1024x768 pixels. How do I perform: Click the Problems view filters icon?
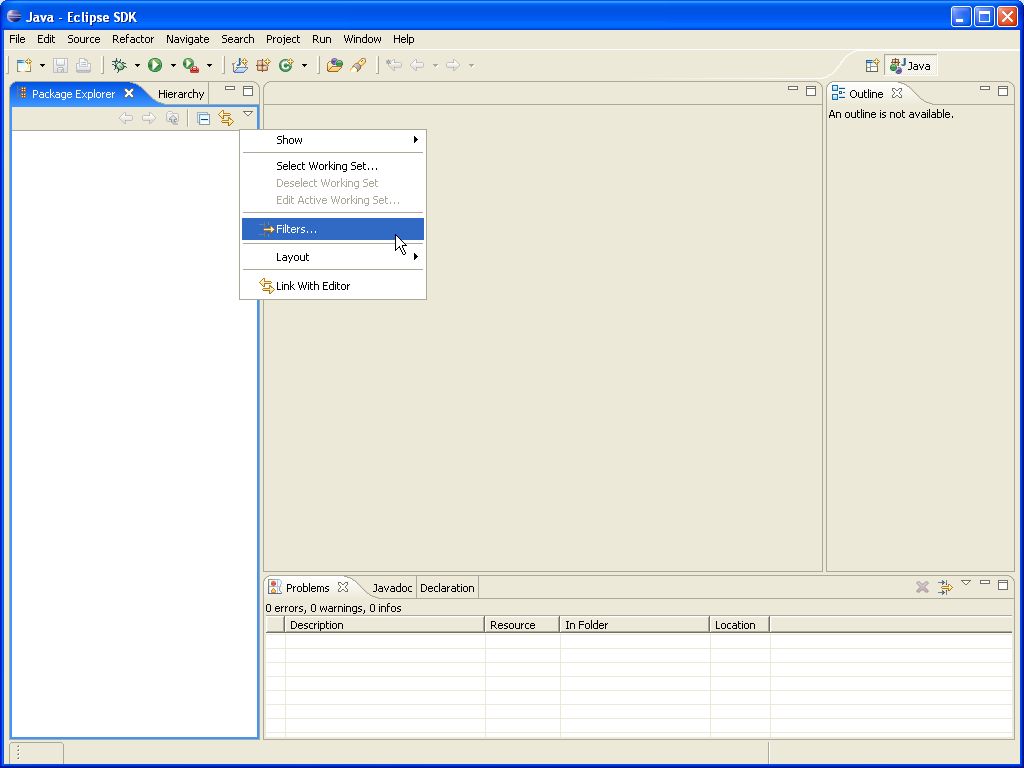(x=945, y=587)
